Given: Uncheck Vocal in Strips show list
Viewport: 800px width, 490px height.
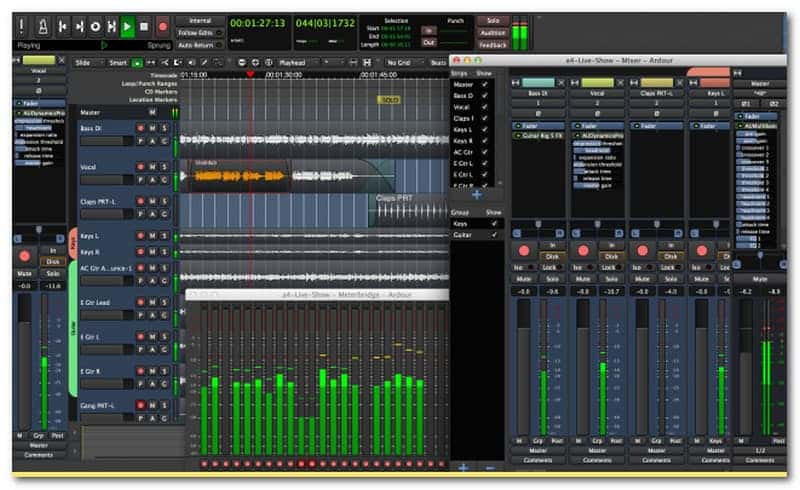Looking at the screenshot, I should (485, 107).
